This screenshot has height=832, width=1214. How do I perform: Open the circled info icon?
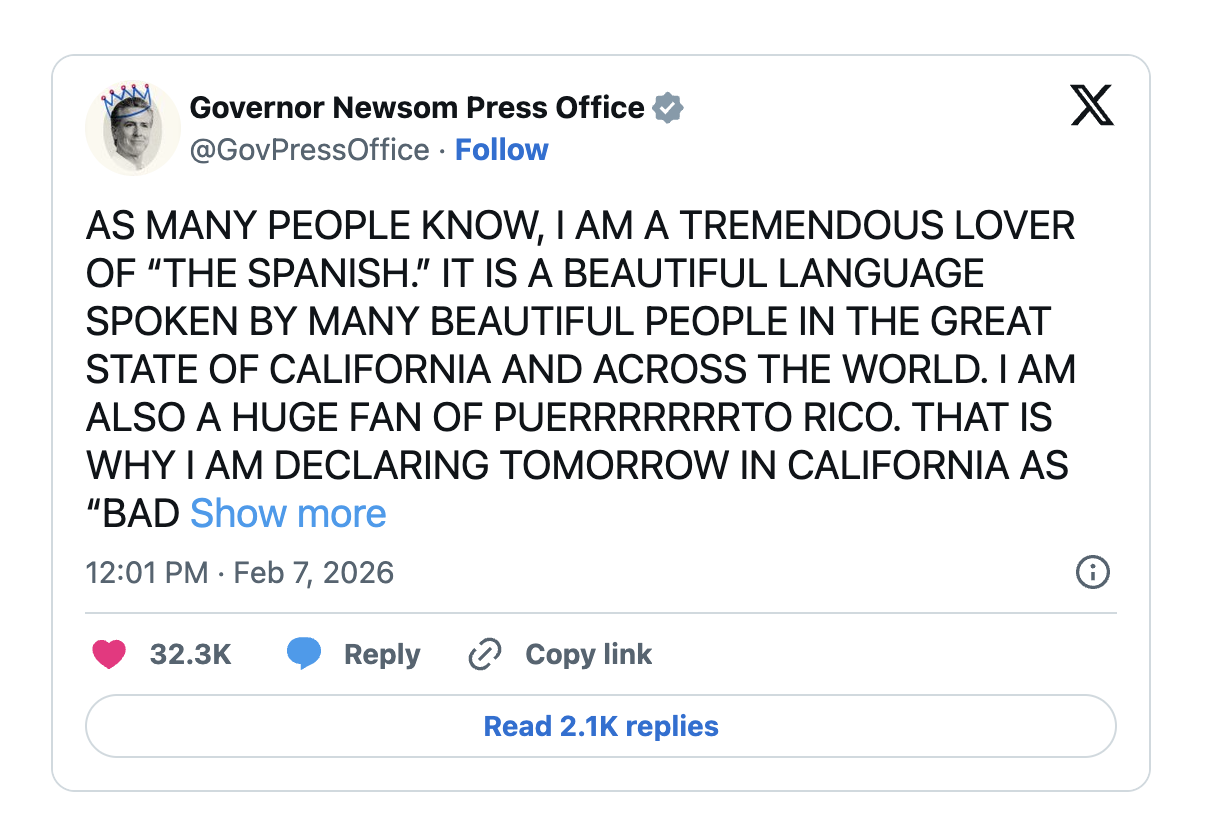point(1092,573)
